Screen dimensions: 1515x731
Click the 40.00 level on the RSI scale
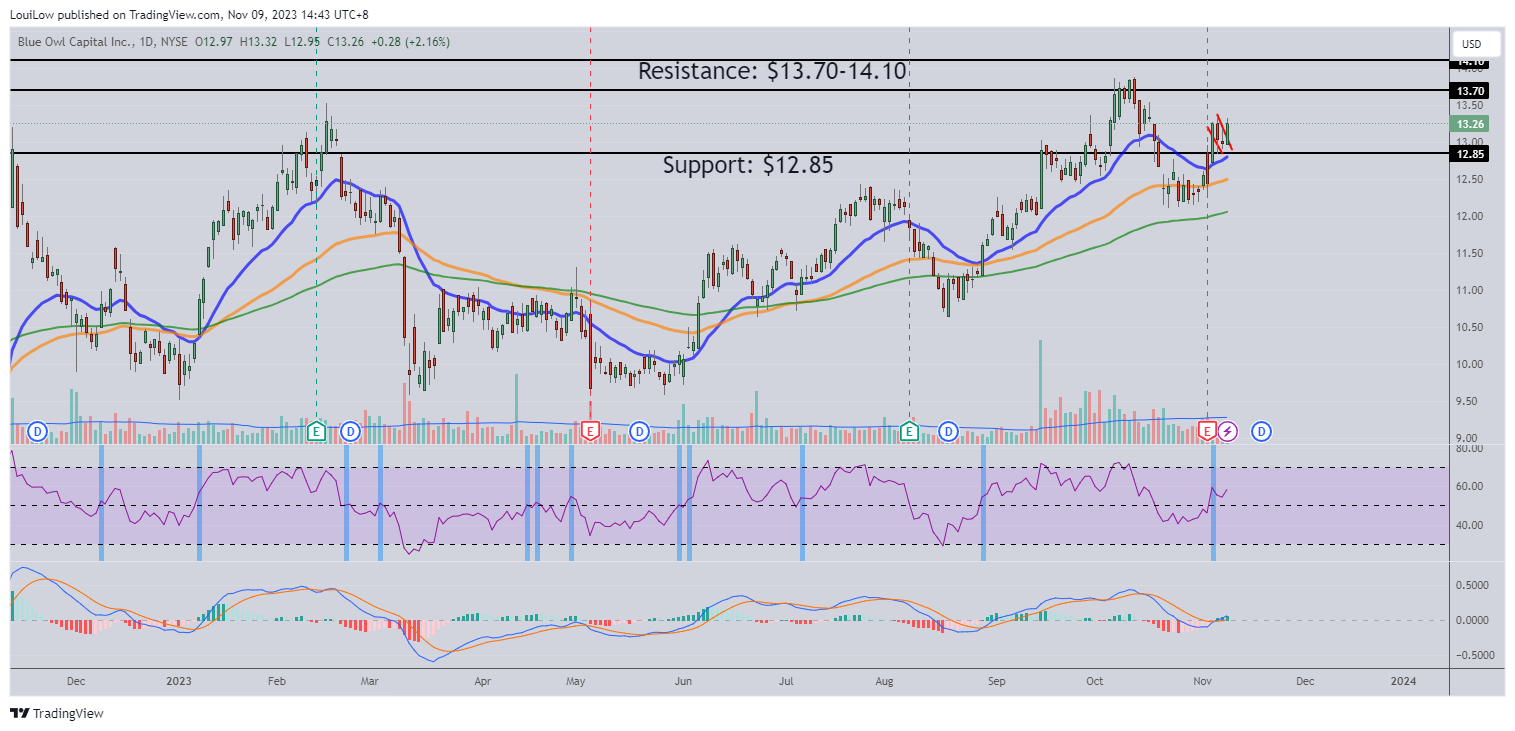coord(1469,525)
